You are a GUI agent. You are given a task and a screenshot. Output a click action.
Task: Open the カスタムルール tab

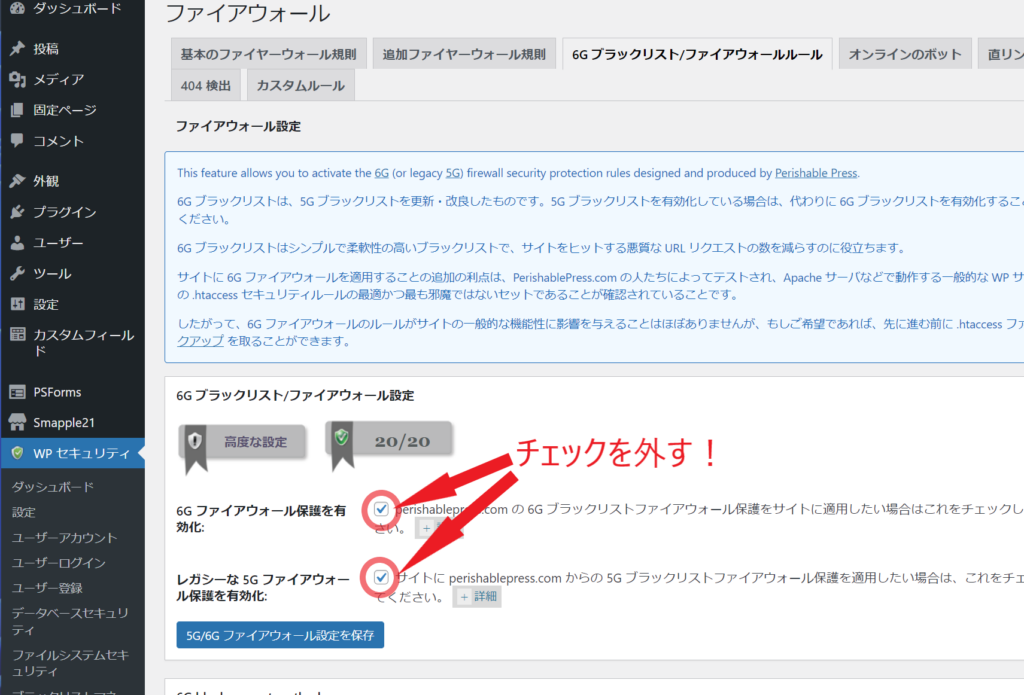pos(300,86)
